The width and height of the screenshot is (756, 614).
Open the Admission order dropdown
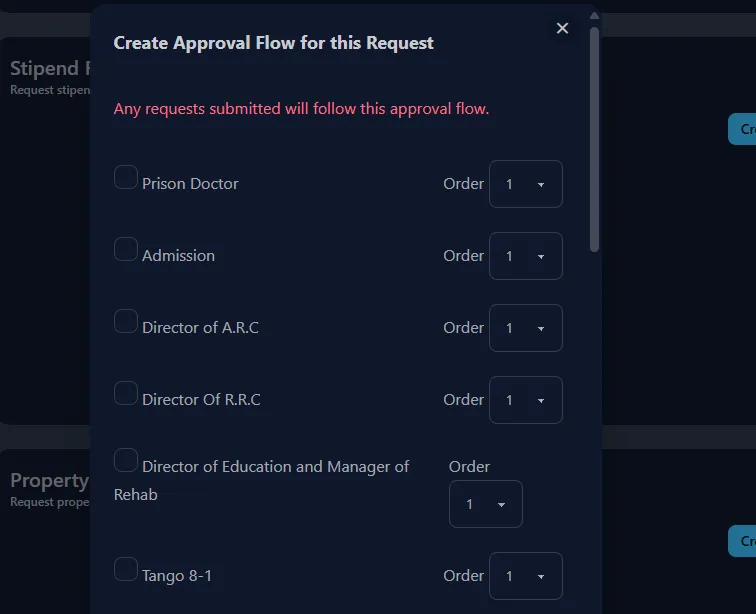point(525,256)
